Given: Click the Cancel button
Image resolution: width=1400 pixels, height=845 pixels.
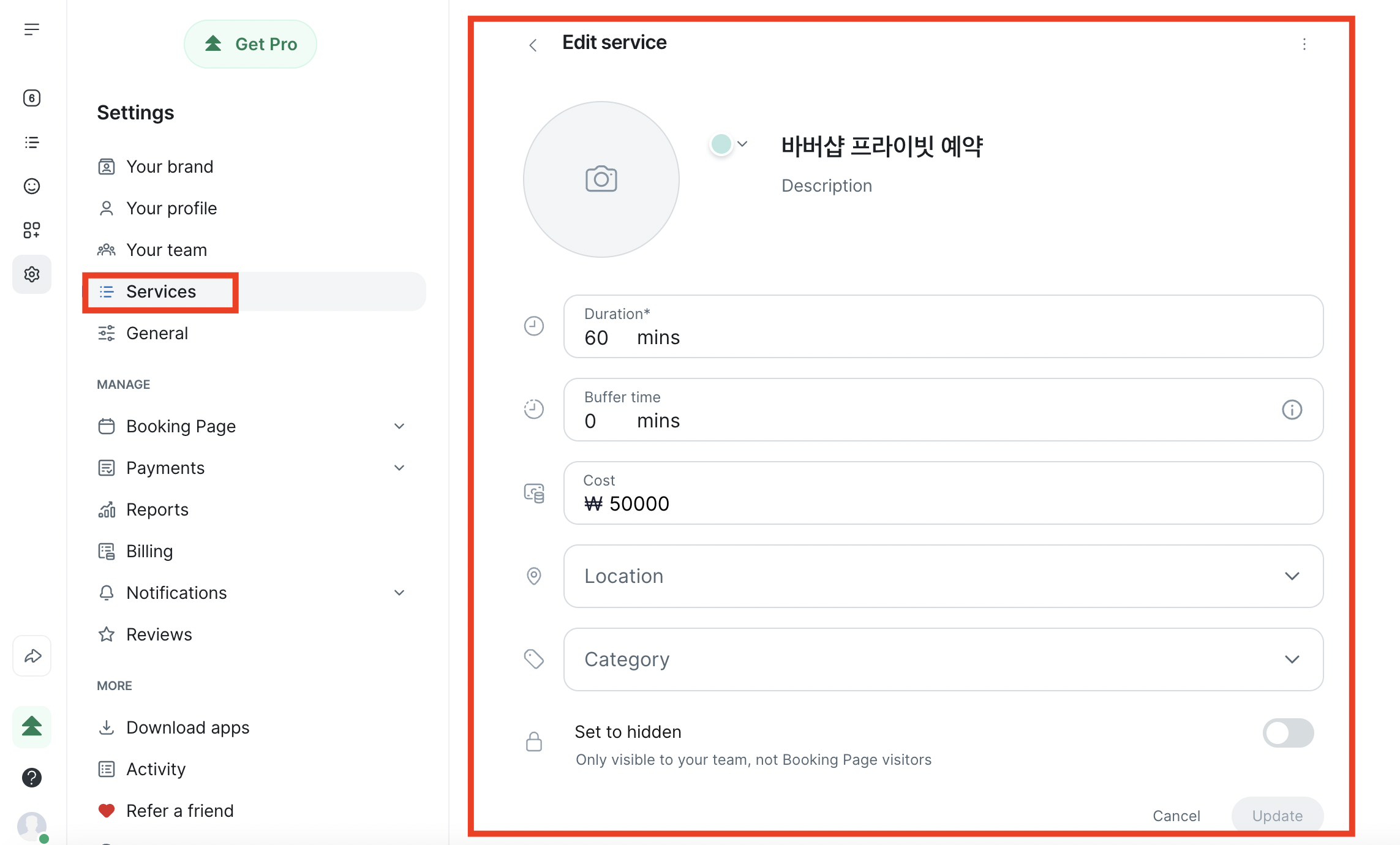Looking at the screenshot, I should point(1176,816).
